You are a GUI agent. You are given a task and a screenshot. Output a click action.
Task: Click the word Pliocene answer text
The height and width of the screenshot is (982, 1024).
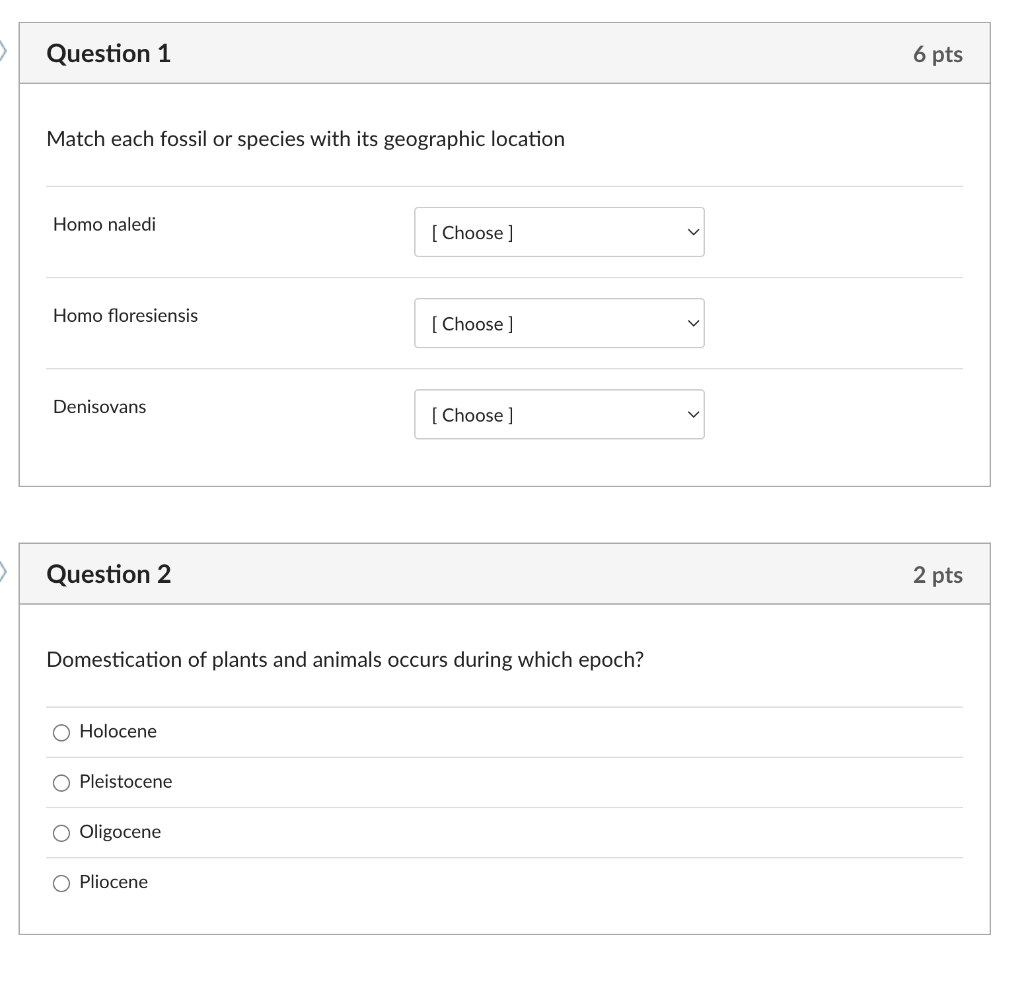click(113, 881)
